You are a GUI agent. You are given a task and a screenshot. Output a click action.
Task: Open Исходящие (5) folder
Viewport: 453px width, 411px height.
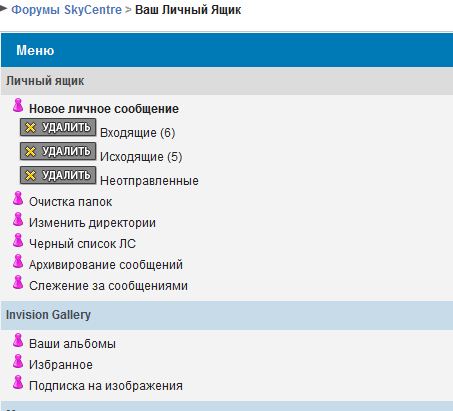[x=141, y=157]
